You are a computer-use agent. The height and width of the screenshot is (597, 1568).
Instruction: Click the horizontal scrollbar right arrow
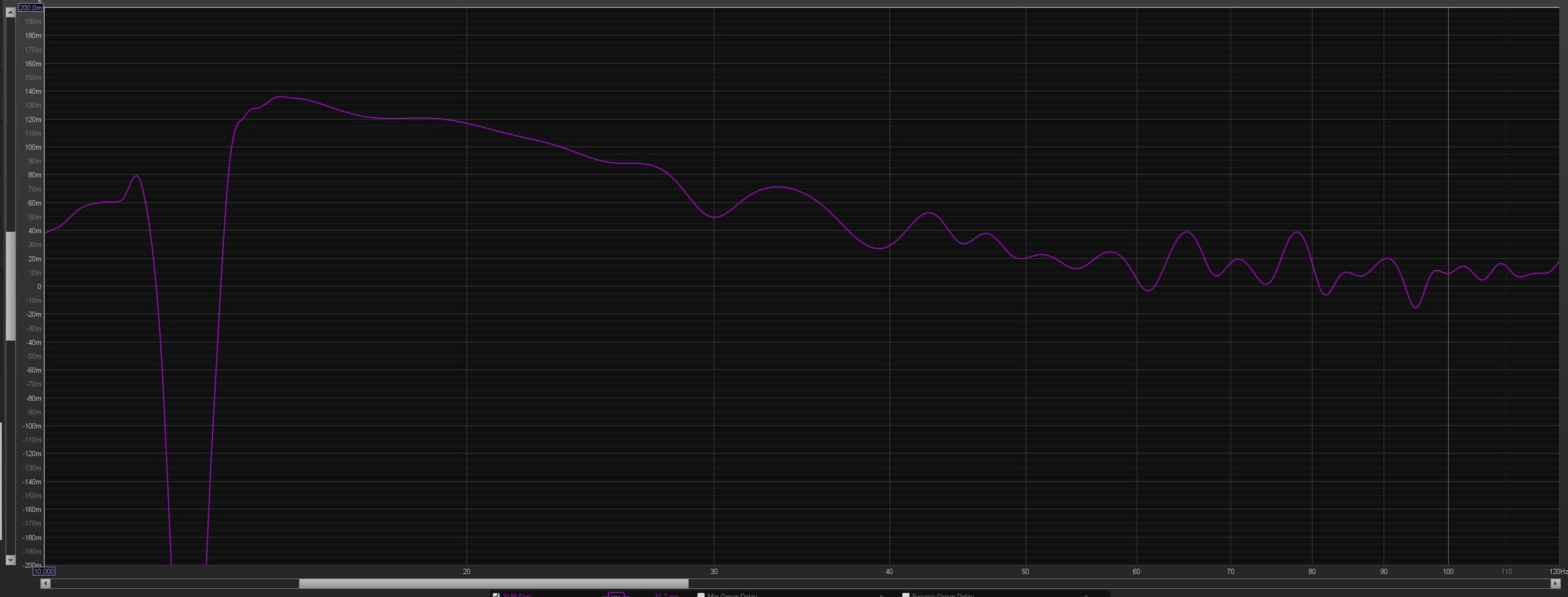(1555, 583)
